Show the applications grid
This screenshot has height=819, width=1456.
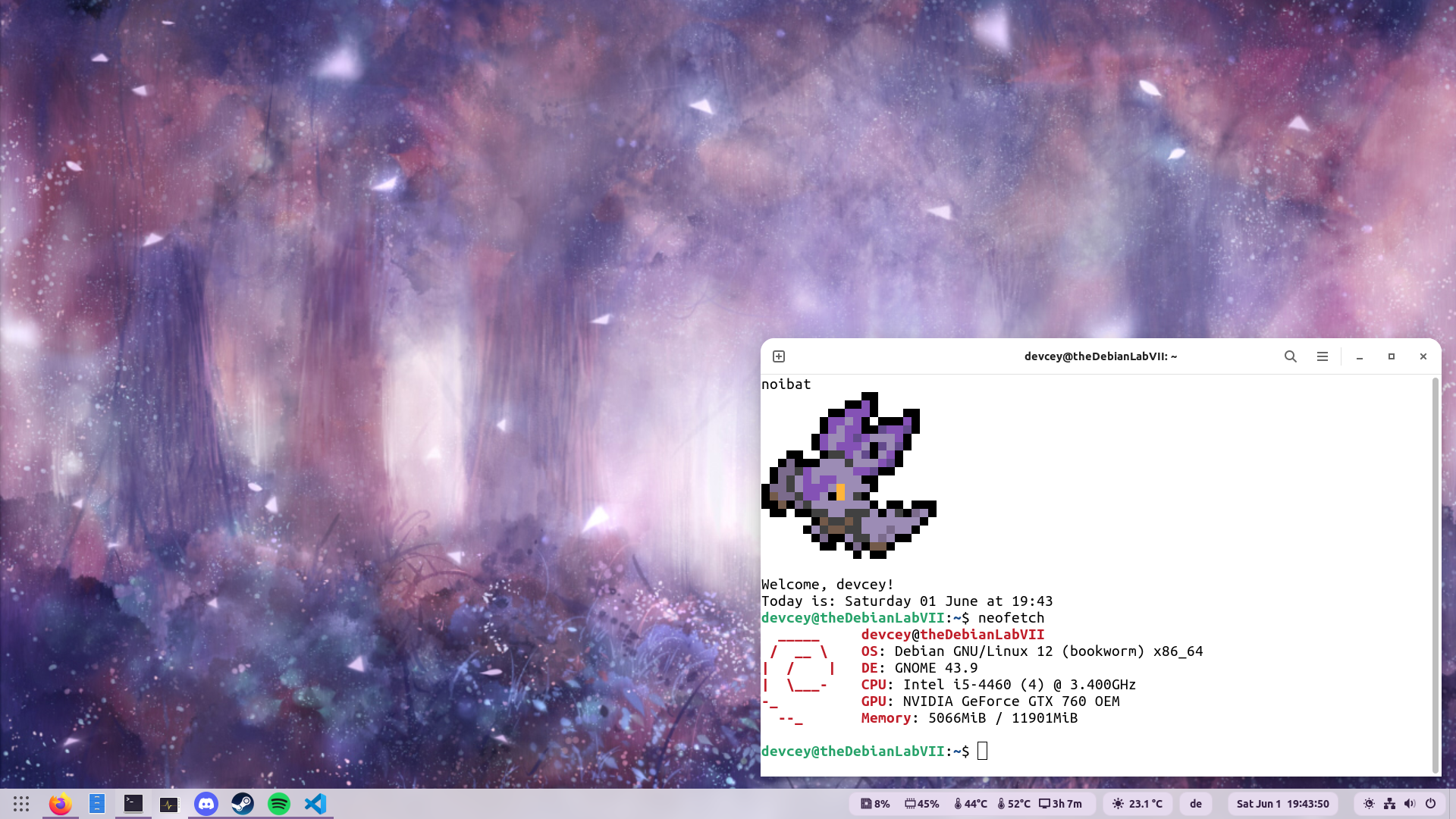21,804
